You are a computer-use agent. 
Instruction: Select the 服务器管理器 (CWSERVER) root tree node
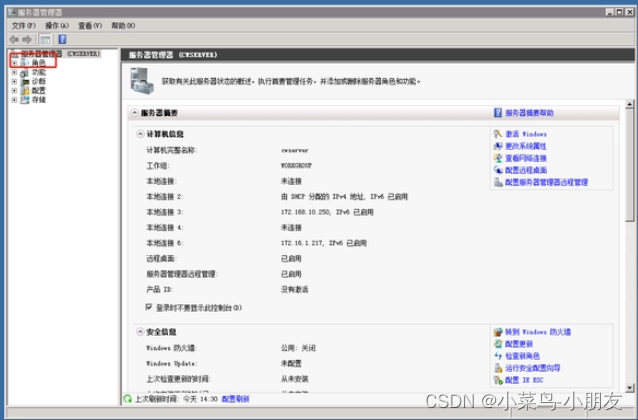60,54
